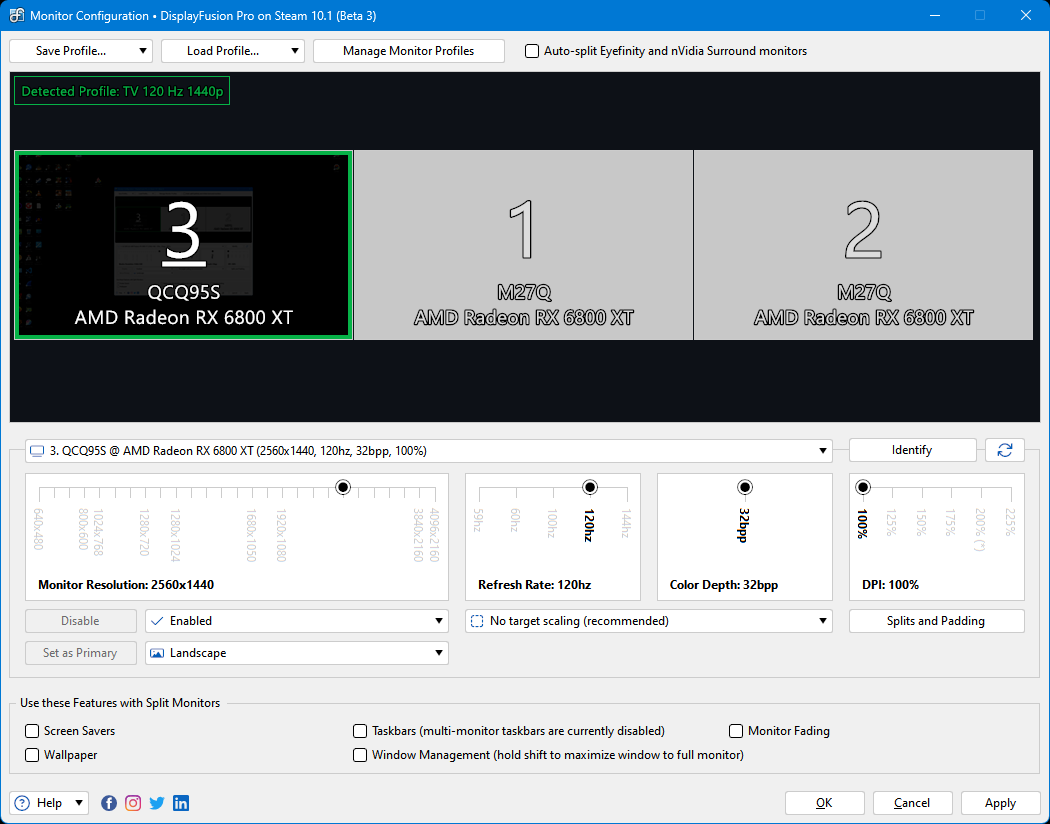Image resolution: width=1050 pixels, height=824 pixels.
Task: Click the Apply button
Action: click(x=1000, y=803)
